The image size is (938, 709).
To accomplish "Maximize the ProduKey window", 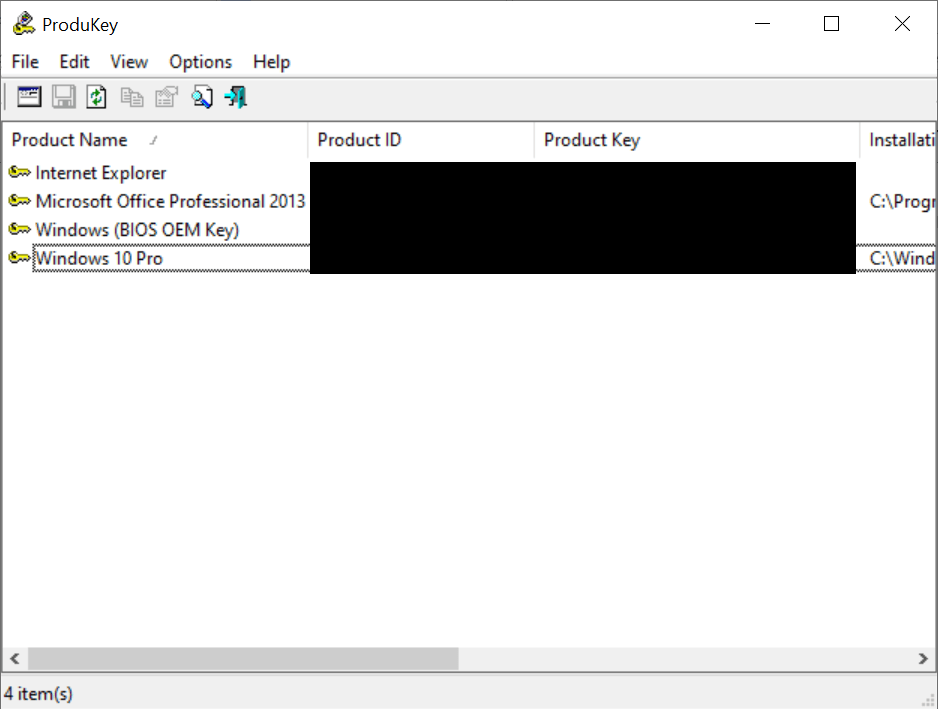I will (831, 24).
